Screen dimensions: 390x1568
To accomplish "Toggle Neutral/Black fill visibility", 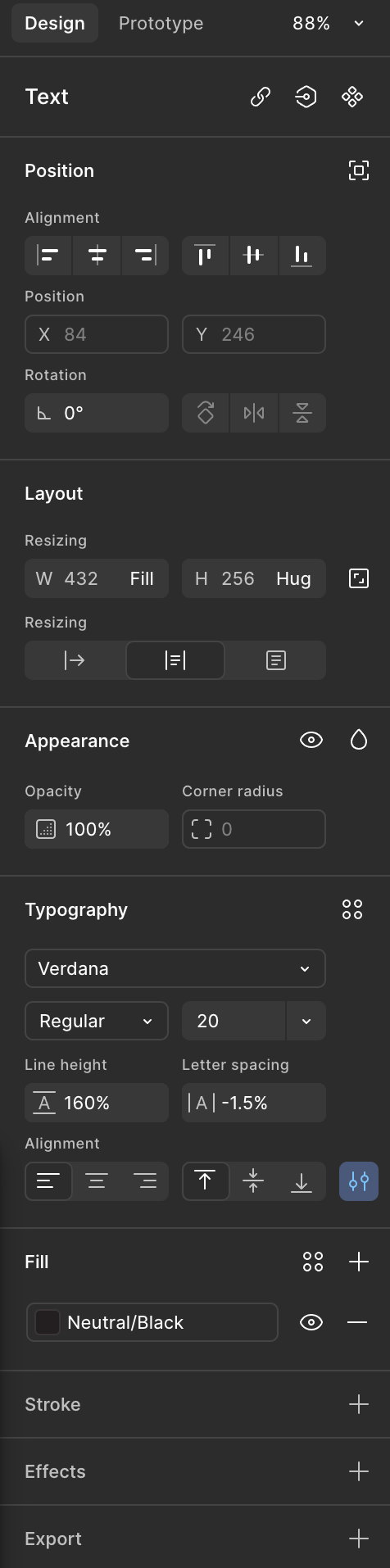I will (x=311, y=1322).
